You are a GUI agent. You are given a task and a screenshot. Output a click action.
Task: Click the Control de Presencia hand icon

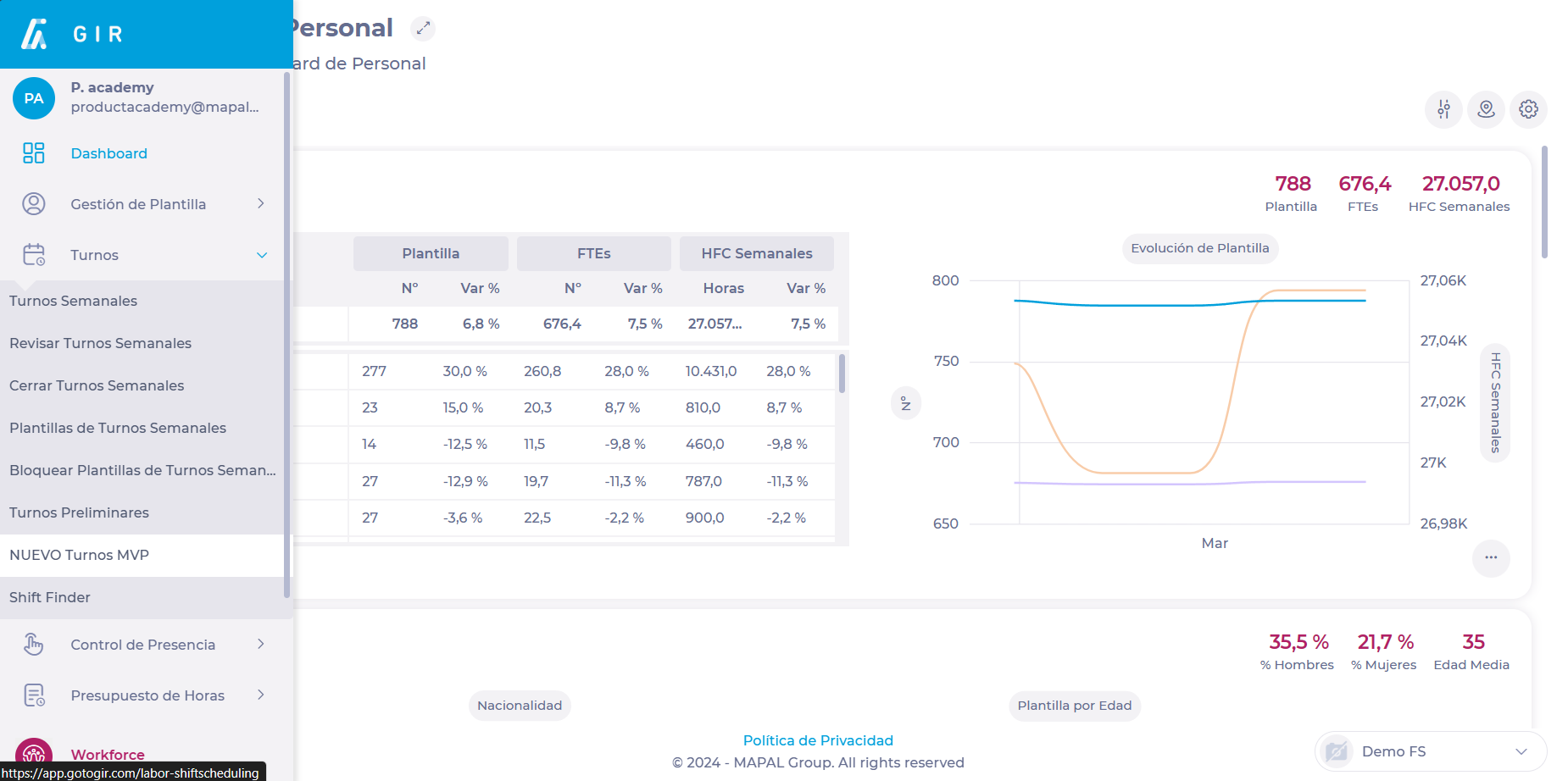pos(34,645)
